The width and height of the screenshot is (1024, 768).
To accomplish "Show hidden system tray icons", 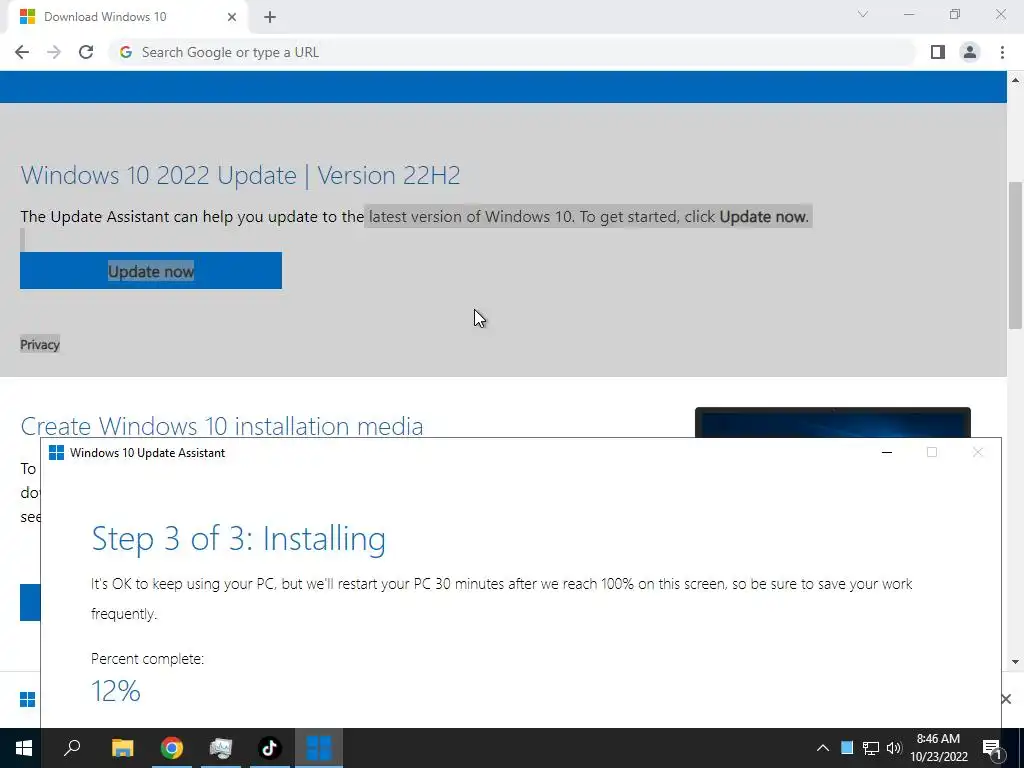I will (x=823, y=748).
